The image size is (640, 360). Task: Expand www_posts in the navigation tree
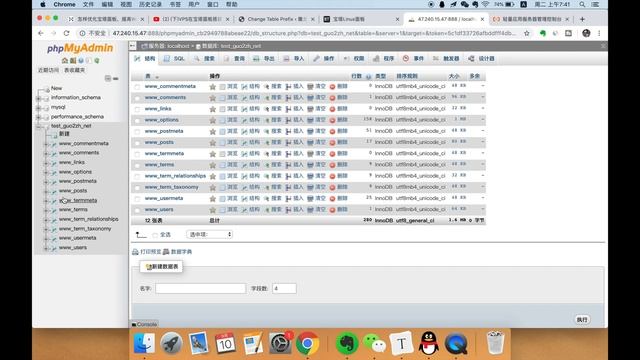(46, 191)
